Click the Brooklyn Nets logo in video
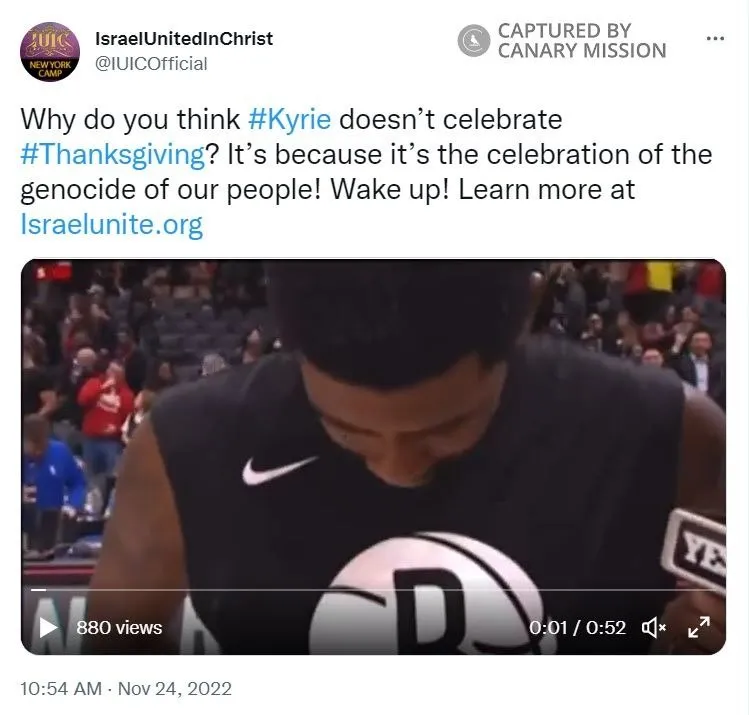The width and height of the screenshot is (749, 715). pos(430,593)
